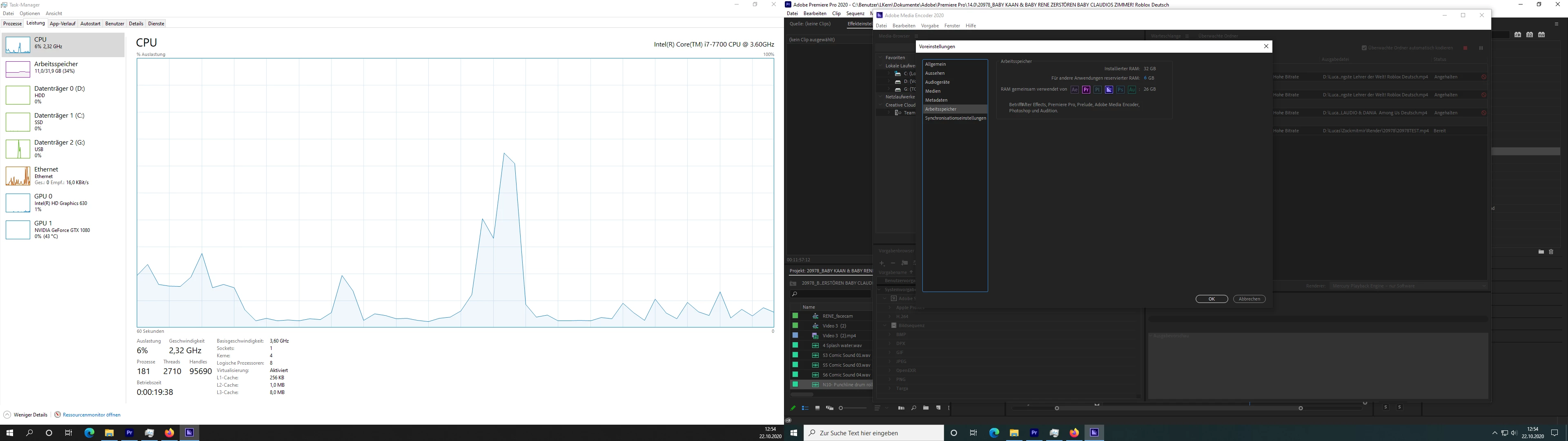
Task: Expand the JPEG preset group
Action: pos(890,361)
